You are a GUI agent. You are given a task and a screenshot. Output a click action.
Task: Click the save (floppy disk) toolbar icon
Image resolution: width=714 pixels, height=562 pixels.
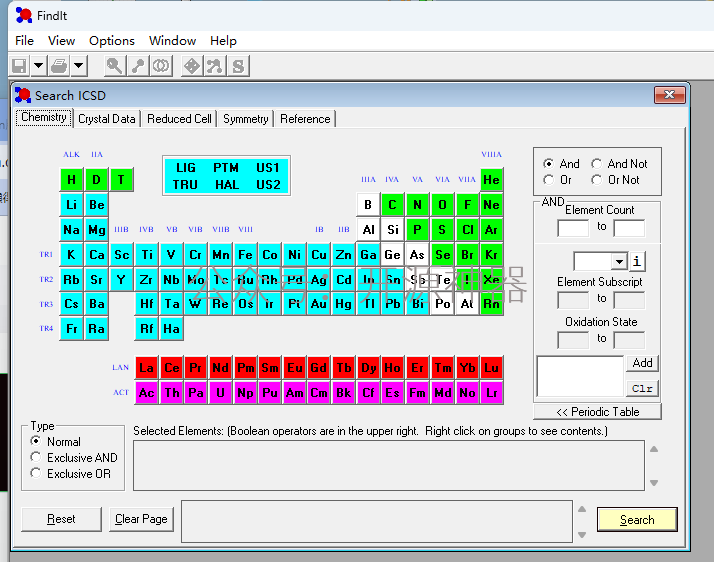coord(20,66)
